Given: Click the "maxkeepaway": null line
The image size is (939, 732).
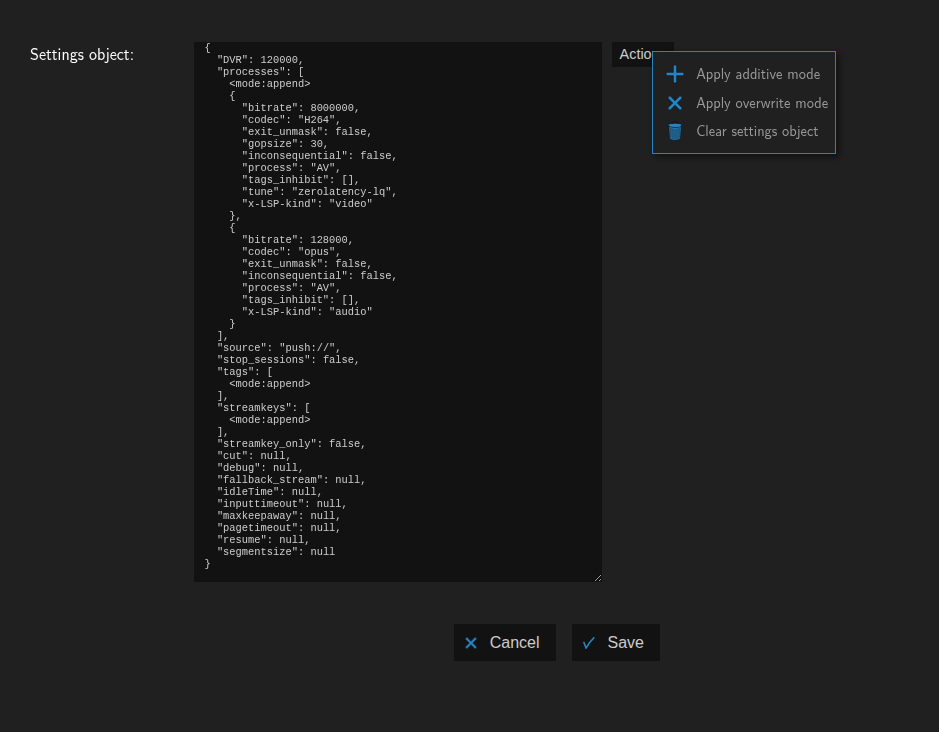Looking at the screenshot, I should click(278, 515).
